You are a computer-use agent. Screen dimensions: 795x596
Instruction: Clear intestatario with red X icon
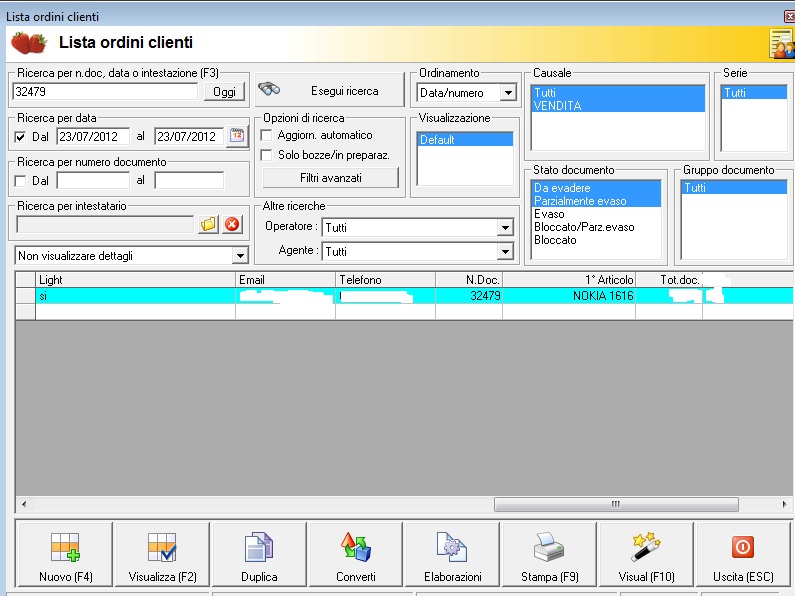(x=232, y=224)
